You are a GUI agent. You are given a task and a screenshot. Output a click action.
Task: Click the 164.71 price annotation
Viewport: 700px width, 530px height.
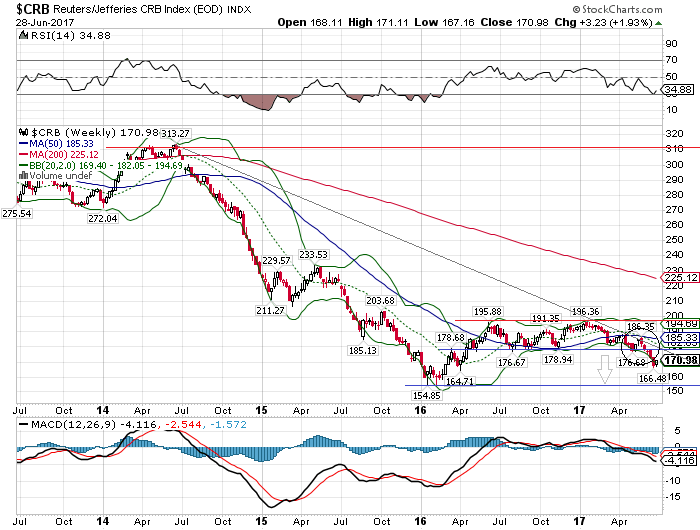point(459,381)
